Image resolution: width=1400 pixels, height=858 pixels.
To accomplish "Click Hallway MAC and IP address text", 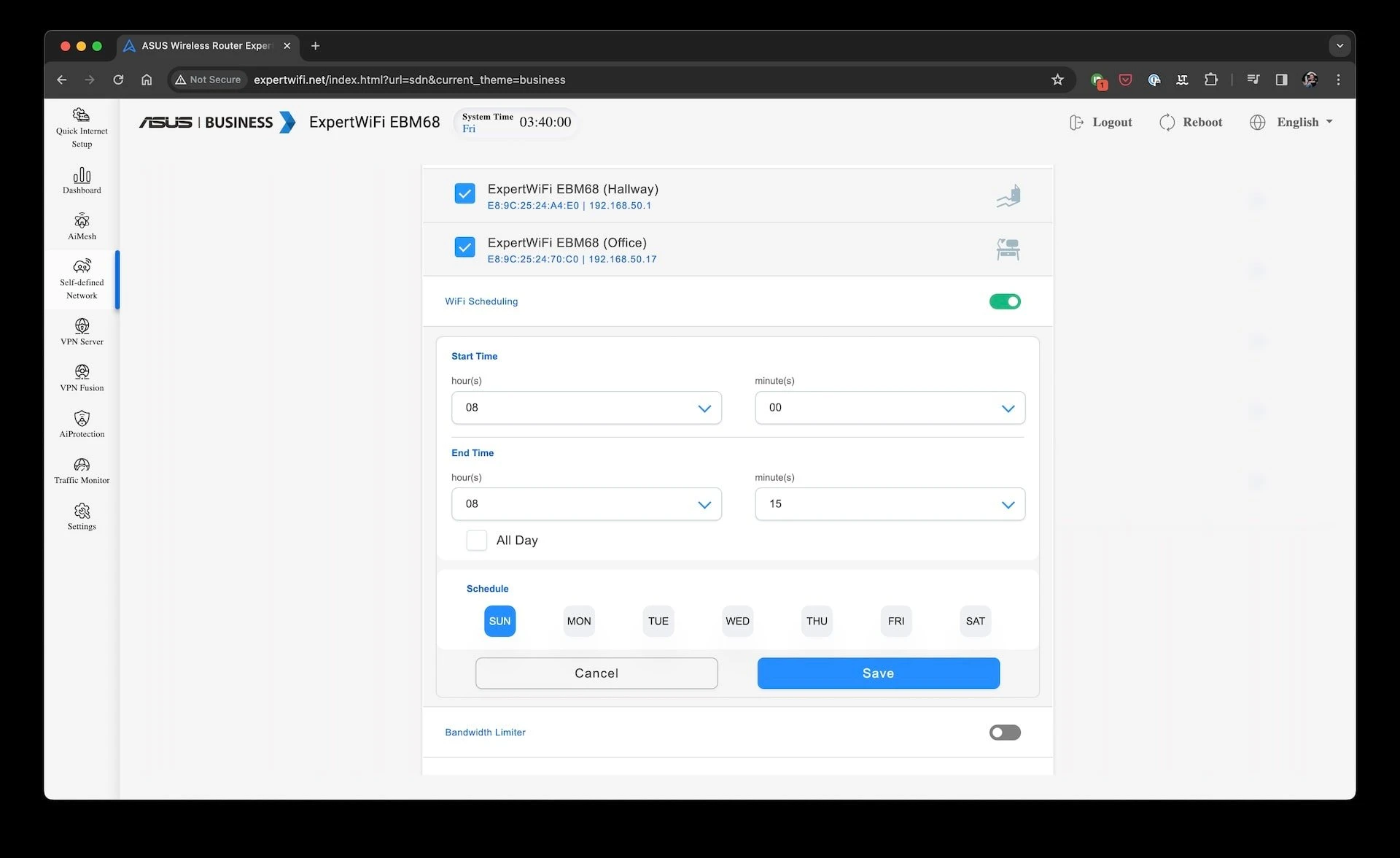I will pyautogui.click(x=569, y=206).
